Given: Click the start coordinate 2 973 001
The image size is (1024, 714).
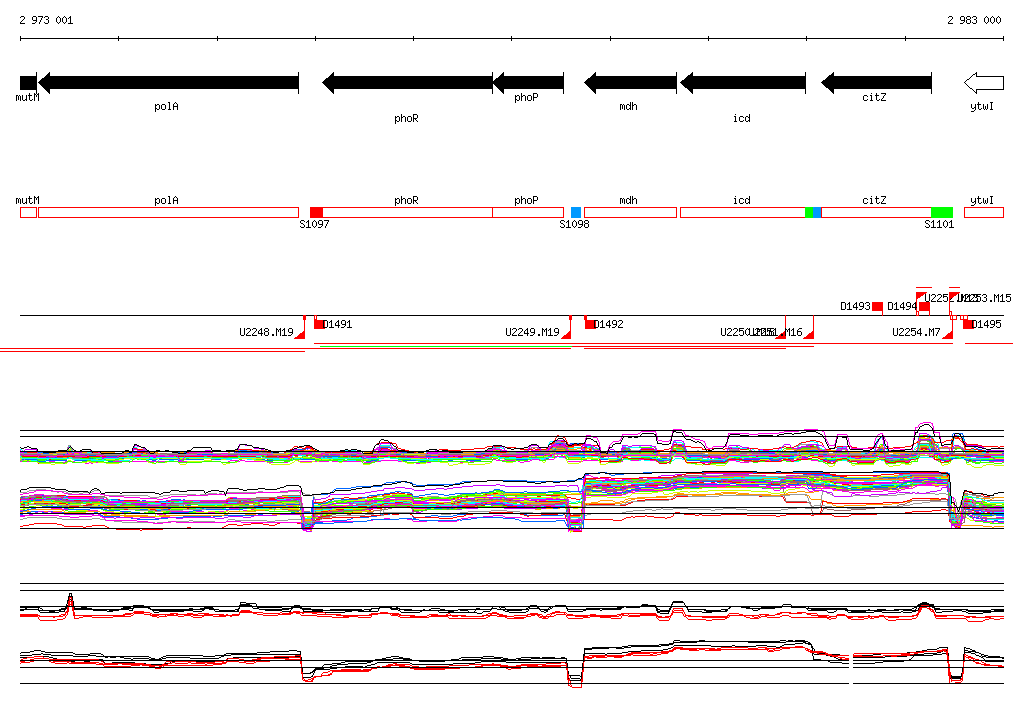Looking at the screenshot, I should pos(46,20).
